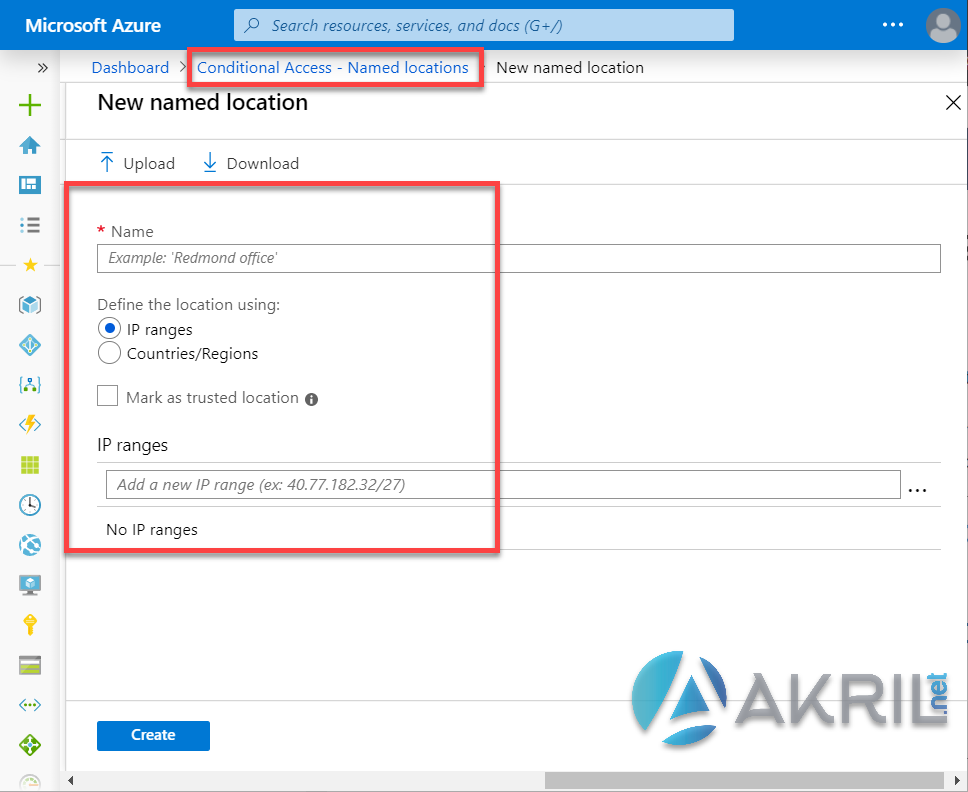Image resolution: width=968 pixels, height=792 pixels.
Task: Click the scrollbar left arrow
Action: [70, 780]
